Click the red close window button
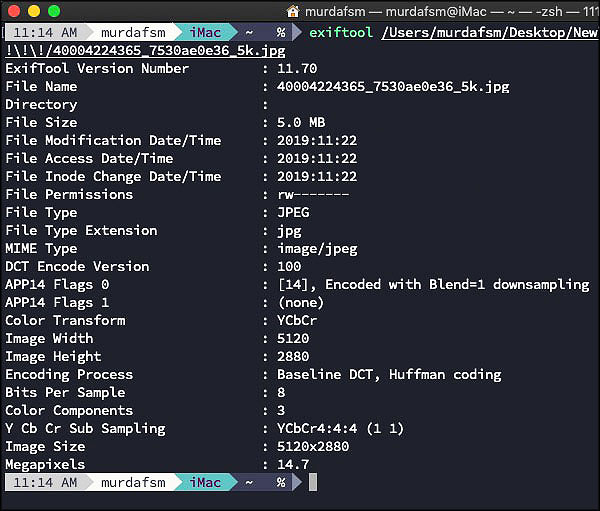This screenshot has width=600, height=511. (x=14, y=11)
